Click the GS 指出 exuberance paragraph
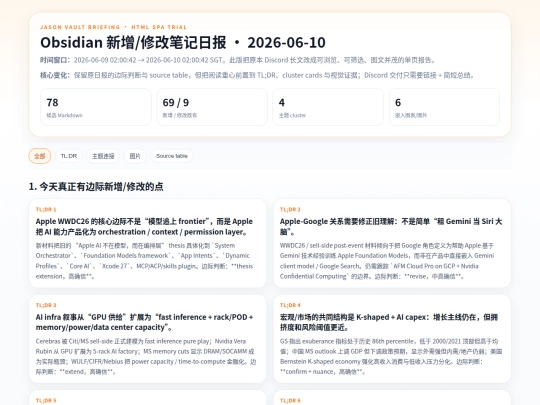This screenshot has height=405, width=540. tap(391, 356)
